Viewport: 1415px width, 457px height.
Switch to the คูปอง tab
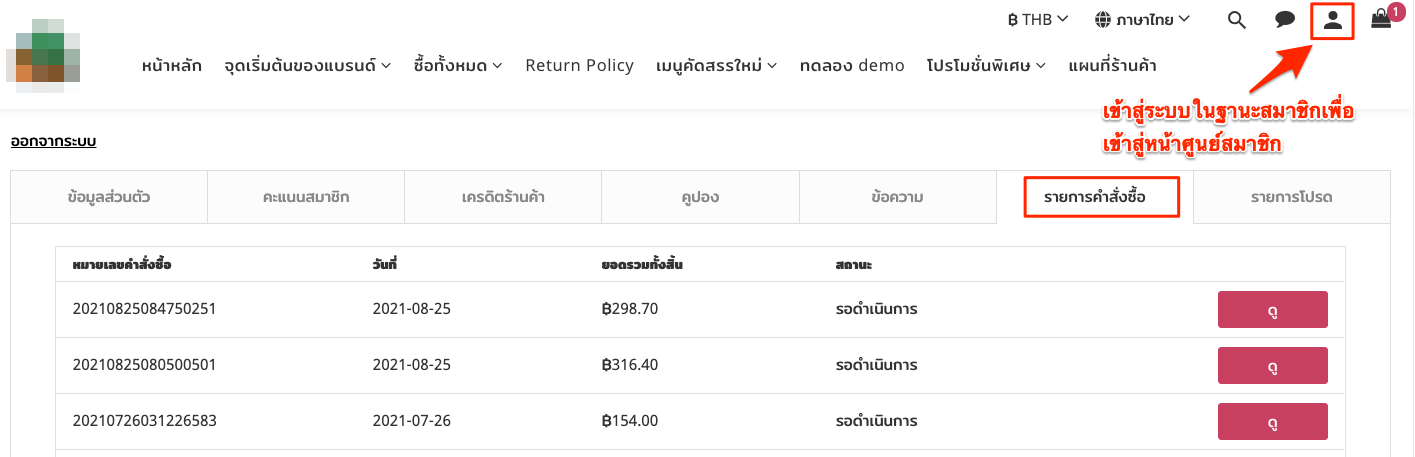coord(700,197)
